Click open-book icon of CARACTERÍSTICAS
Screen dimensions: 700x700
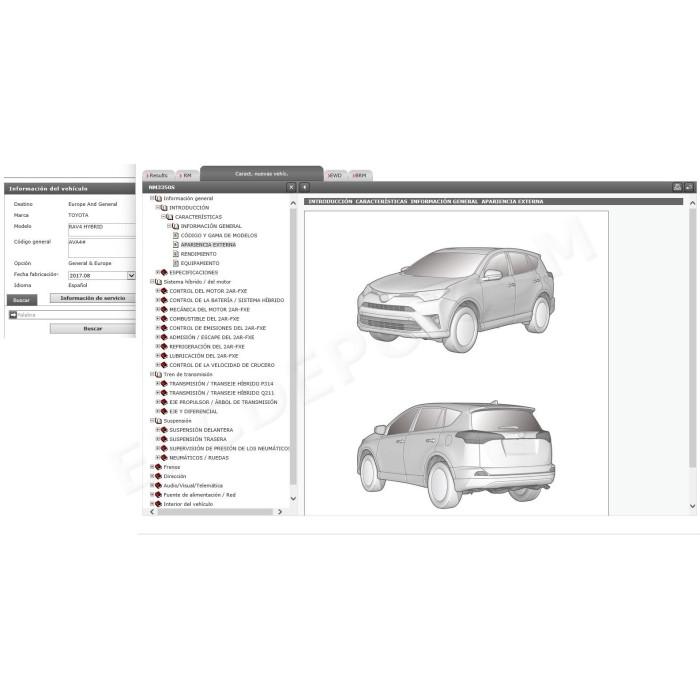170,217
